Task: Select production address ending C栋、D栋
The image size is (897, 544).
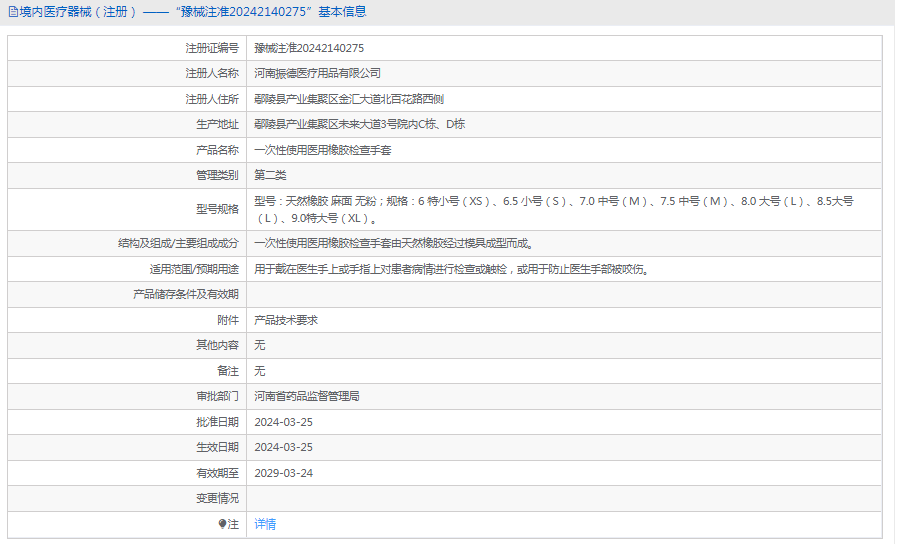Action: click(359, 124)
